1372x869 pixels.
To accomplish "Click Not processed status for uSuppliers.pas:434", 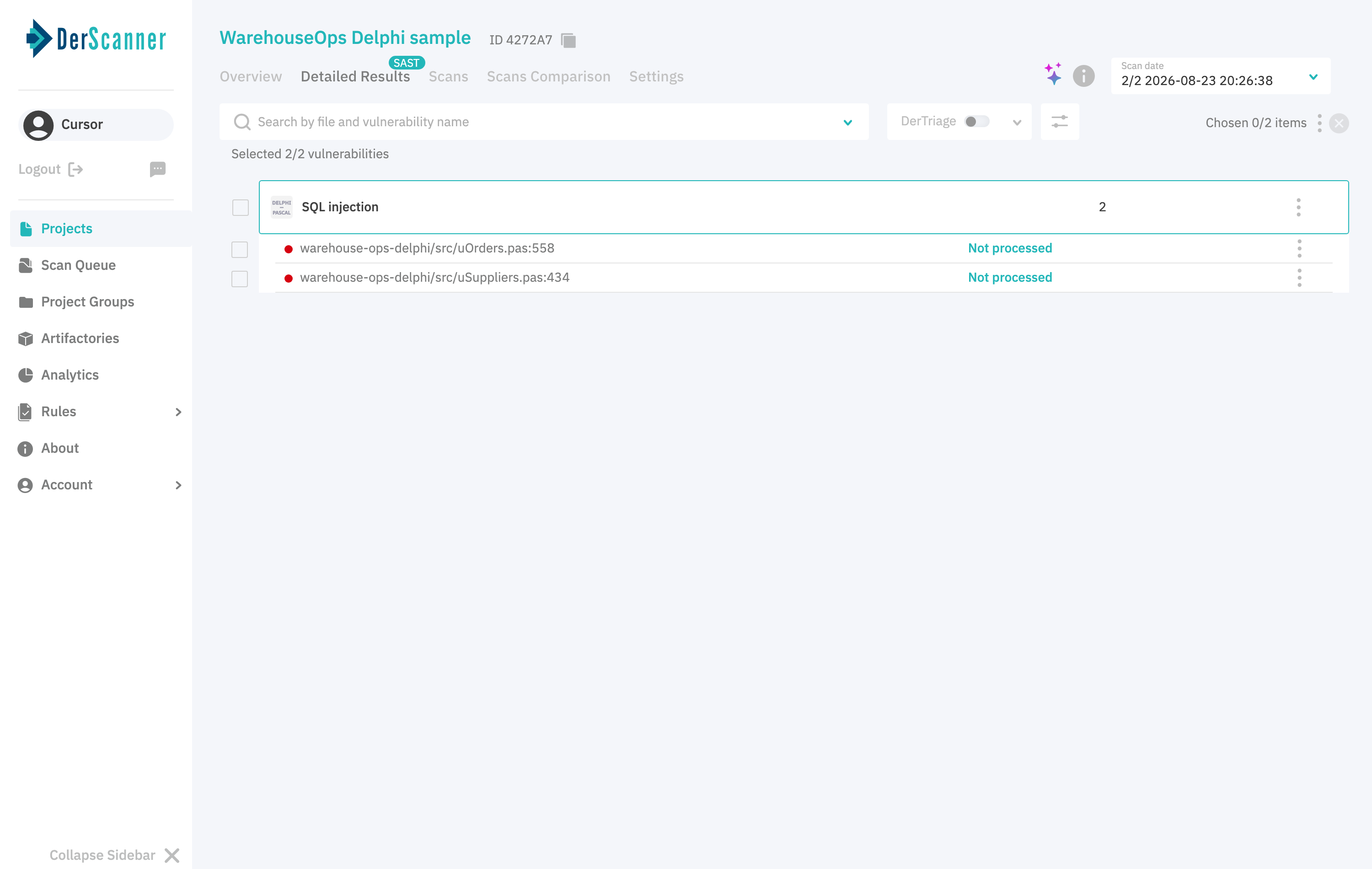I will click(1010, 278).
